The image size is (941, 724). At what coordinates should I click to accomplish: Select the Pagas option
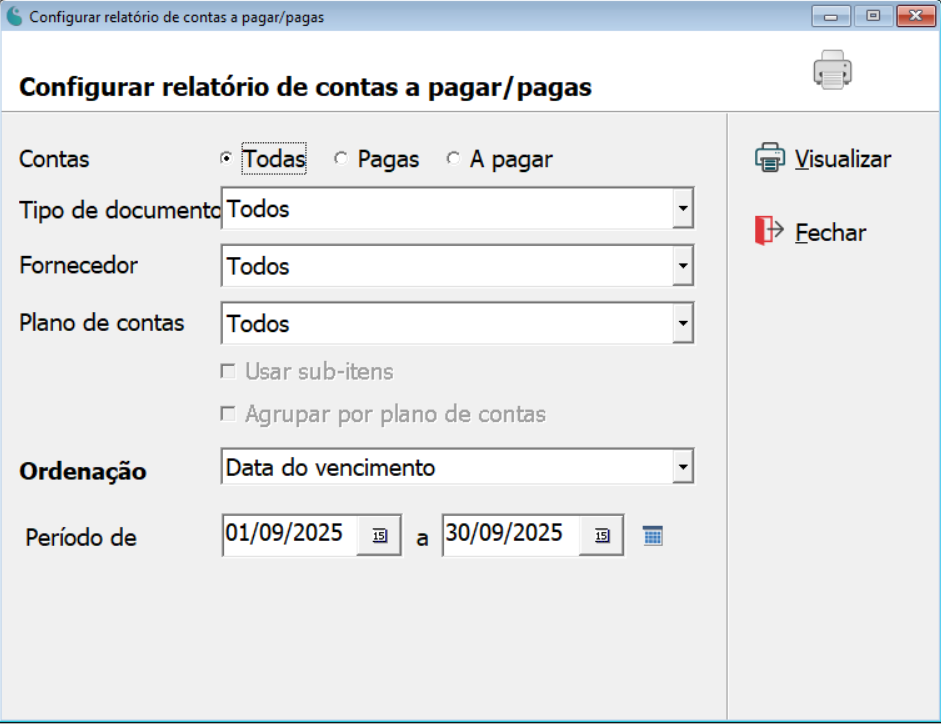click(x=340, y=157)
